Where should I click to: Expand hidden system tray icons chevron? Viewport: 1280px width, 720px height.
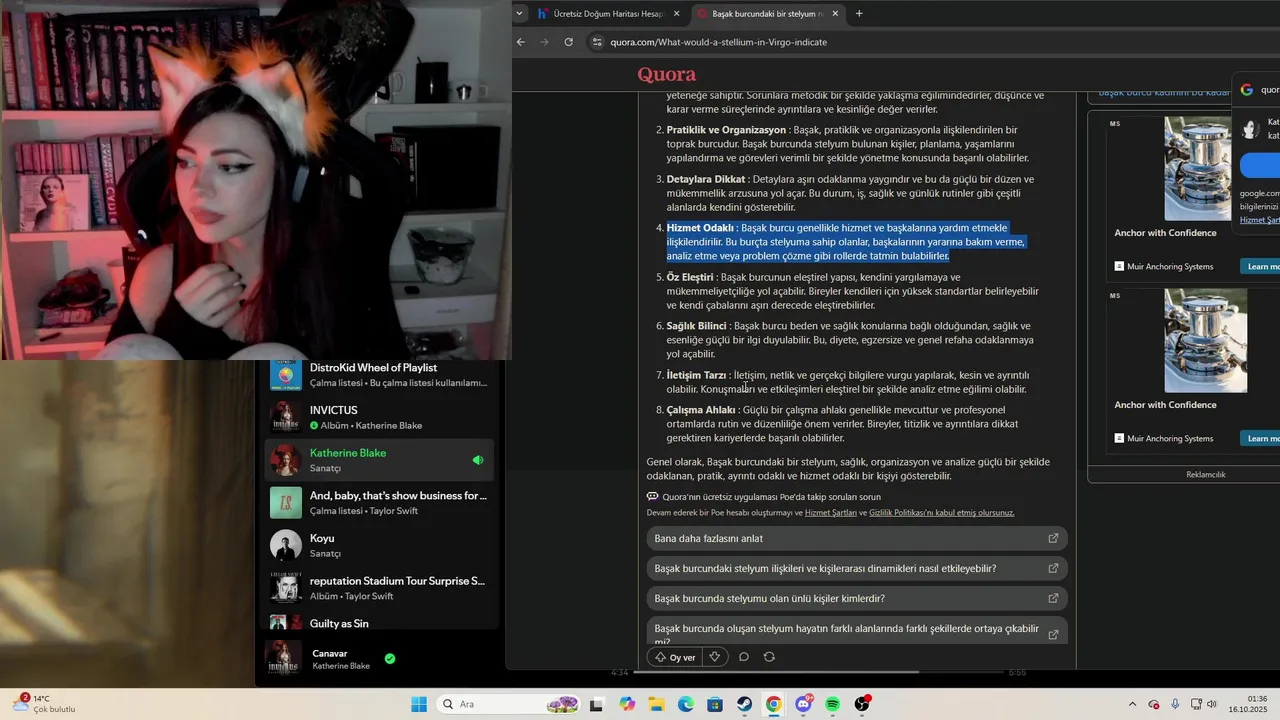(x=1132, y=704)
